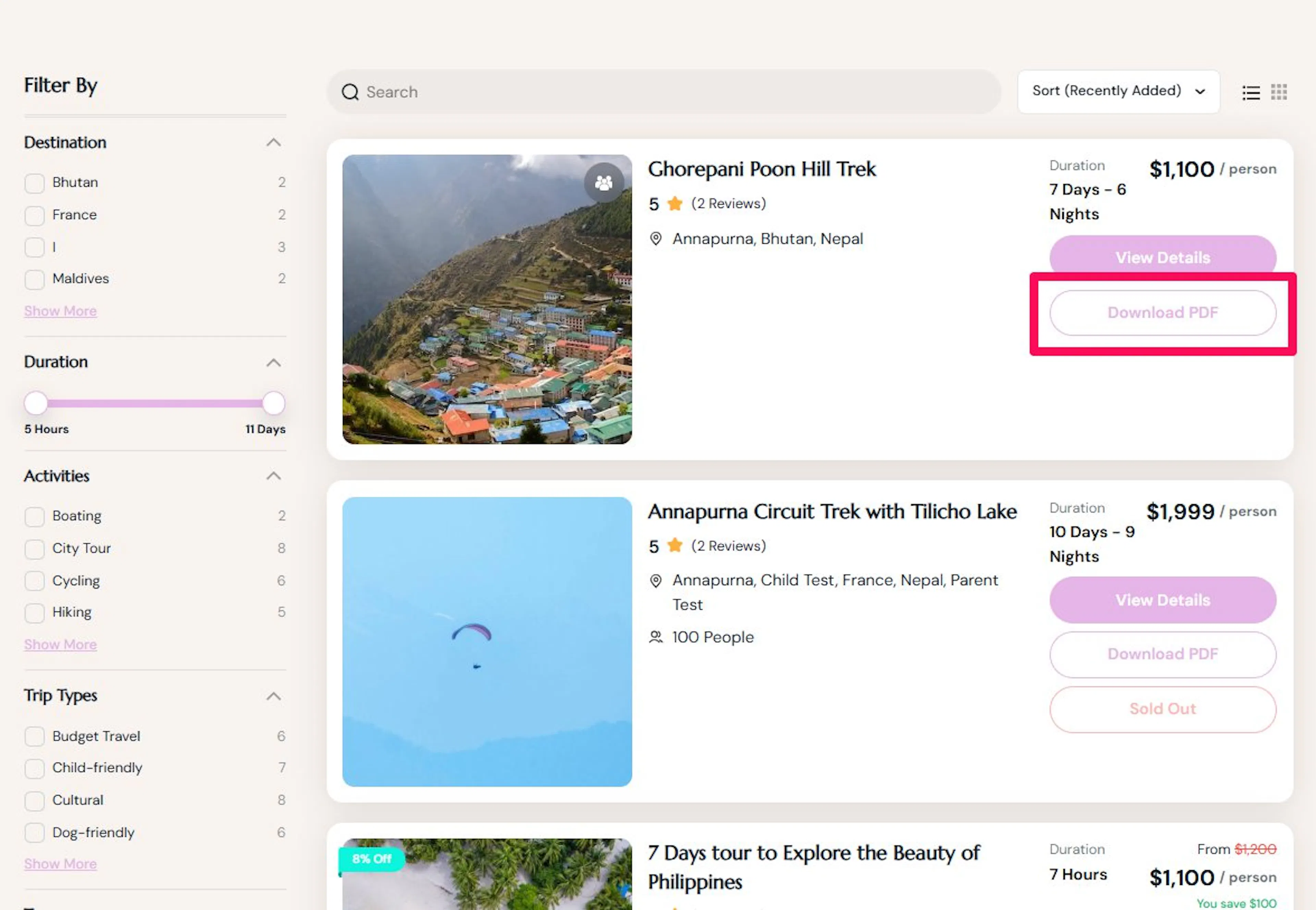Check the Bhutan destination filter
This screenshot has height=910, width=1316.
(x=35, y=183)
